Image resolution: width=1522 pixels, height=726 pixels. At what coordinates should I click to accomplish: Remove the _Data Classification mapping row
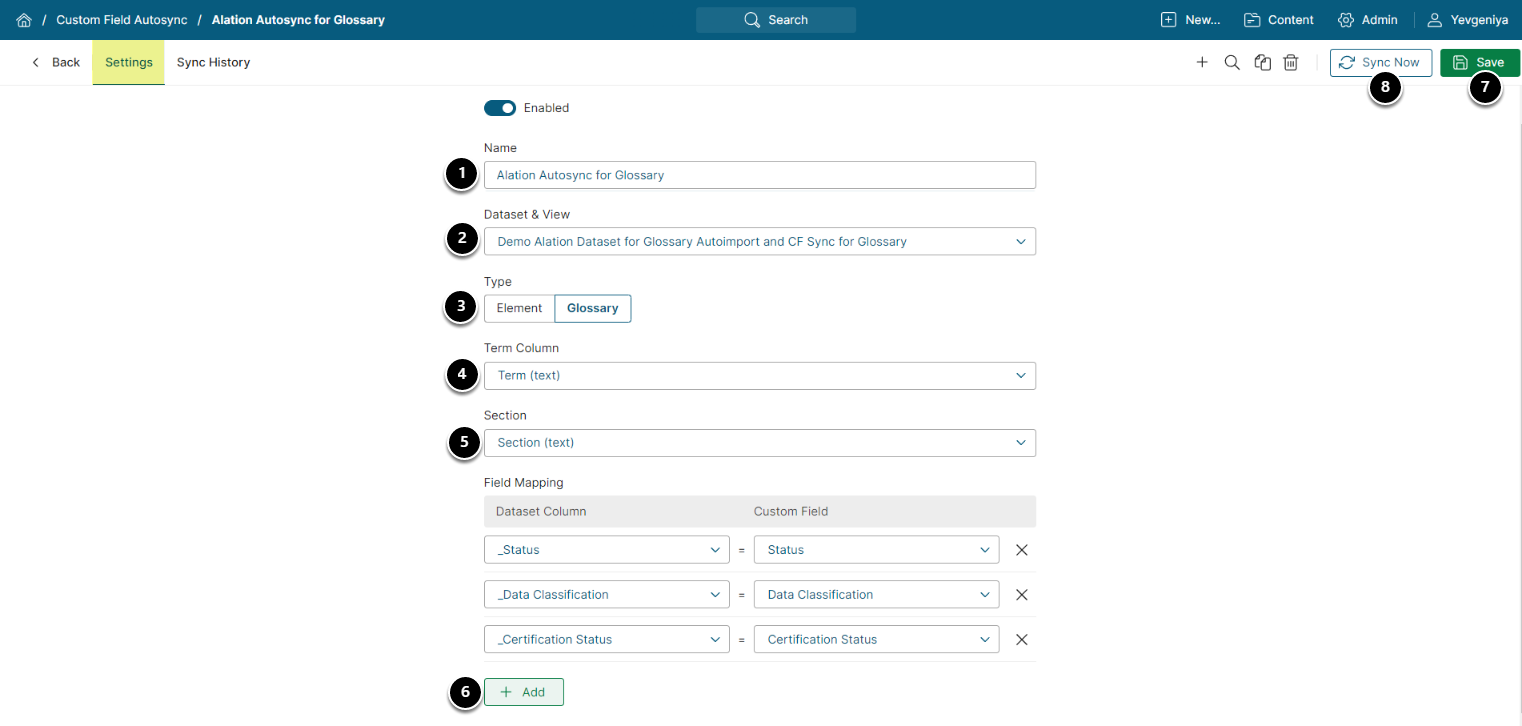pos(1022,595)
